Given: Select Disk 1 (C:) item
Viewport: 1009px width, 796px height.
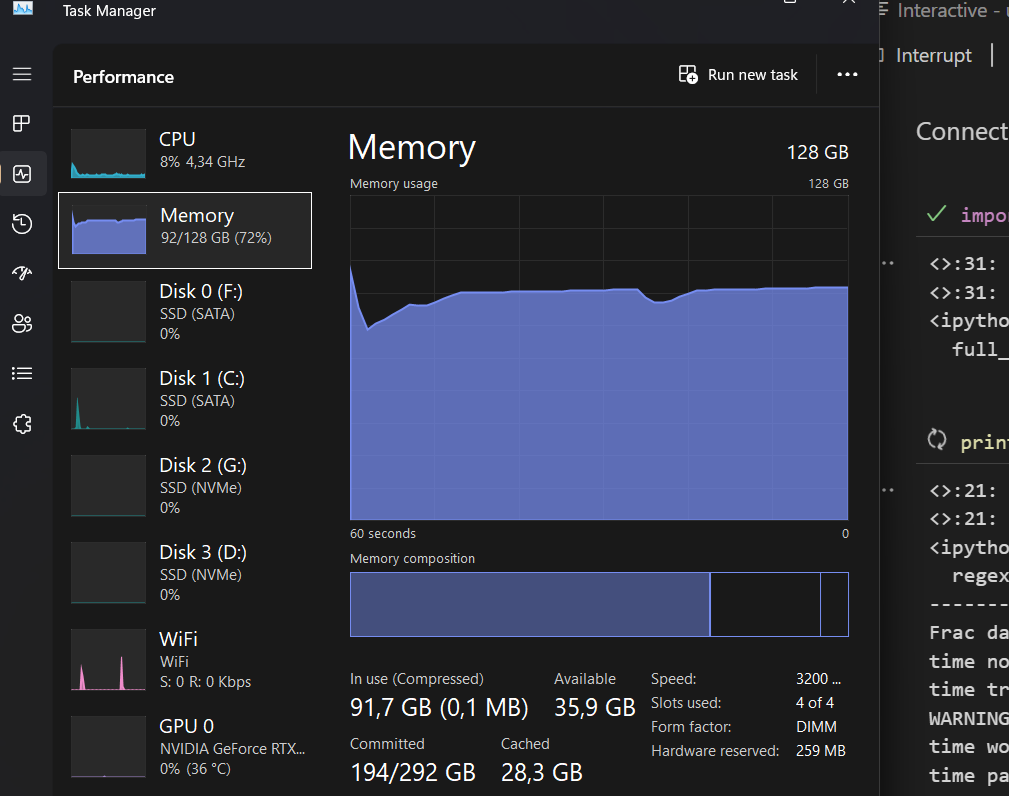Looking at the screenshot, I should click(x=185, y=399).
